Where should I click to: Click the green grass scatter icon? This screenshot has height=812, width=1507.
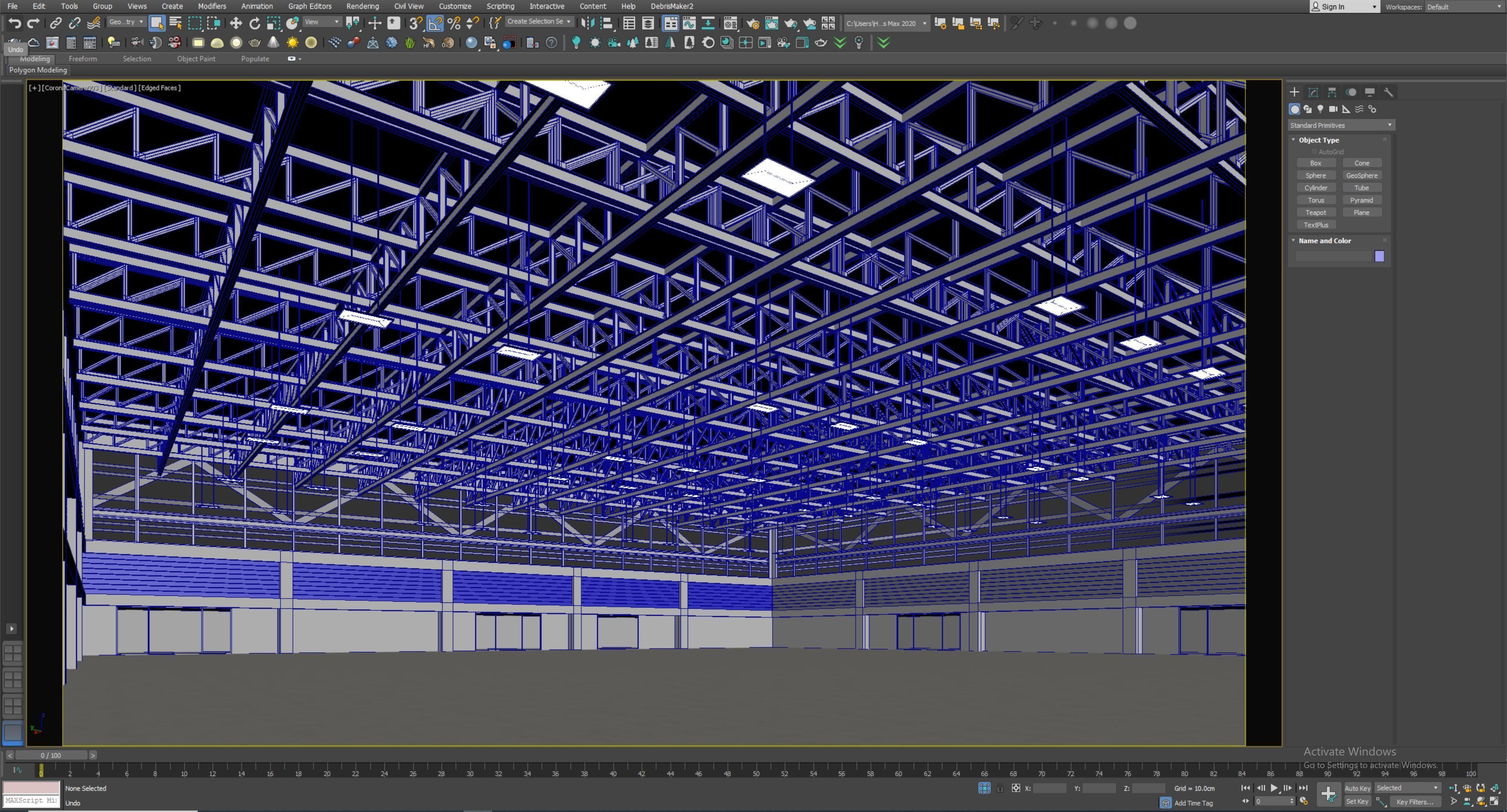pos(410,43)
